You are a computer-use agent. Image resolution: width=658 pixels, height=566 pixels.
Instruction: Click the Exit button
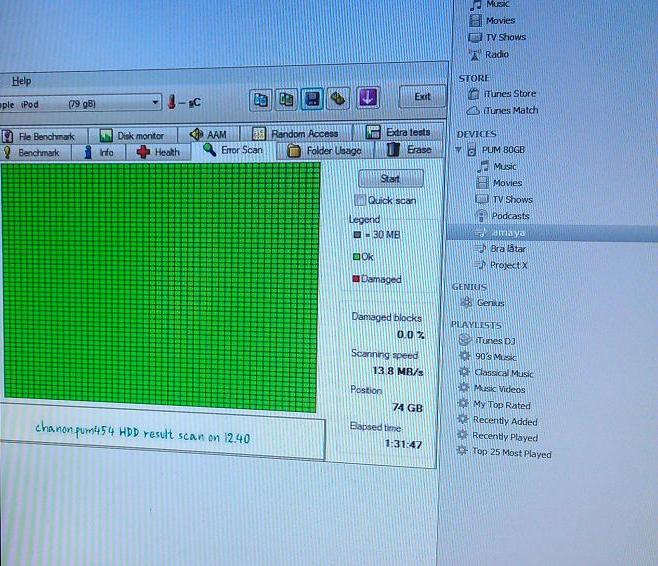pyautogui.click(x=422, y=97)
